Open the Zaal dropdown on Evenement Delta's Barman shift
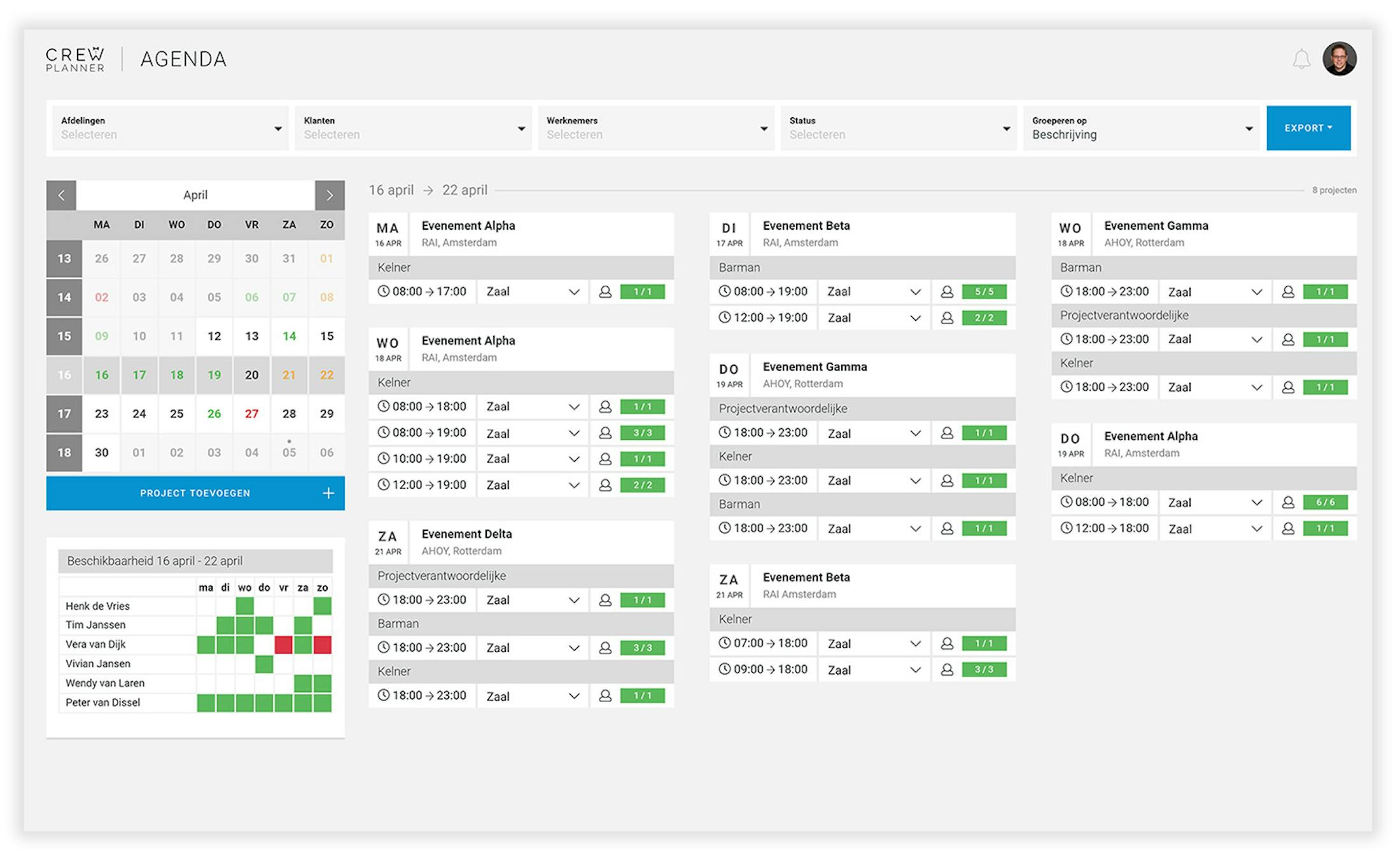This screenshot has width=1400, height=863. 573,647
